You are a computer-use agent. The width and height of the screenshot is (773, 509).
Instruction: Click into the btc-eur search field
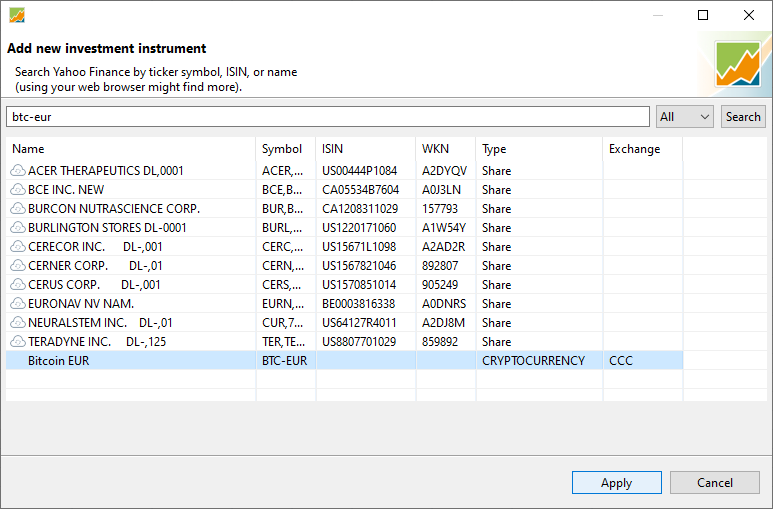point(328,117)
